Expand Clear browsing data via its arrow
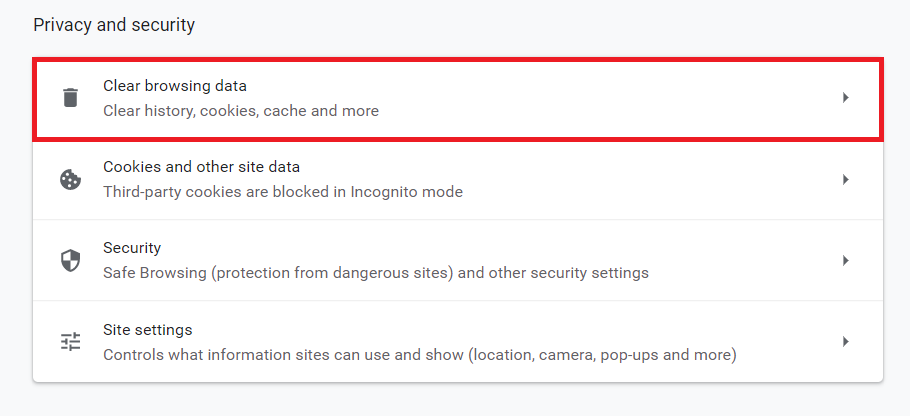The height and width of the screenshot is (416, 910). click(x=846, y=97)
